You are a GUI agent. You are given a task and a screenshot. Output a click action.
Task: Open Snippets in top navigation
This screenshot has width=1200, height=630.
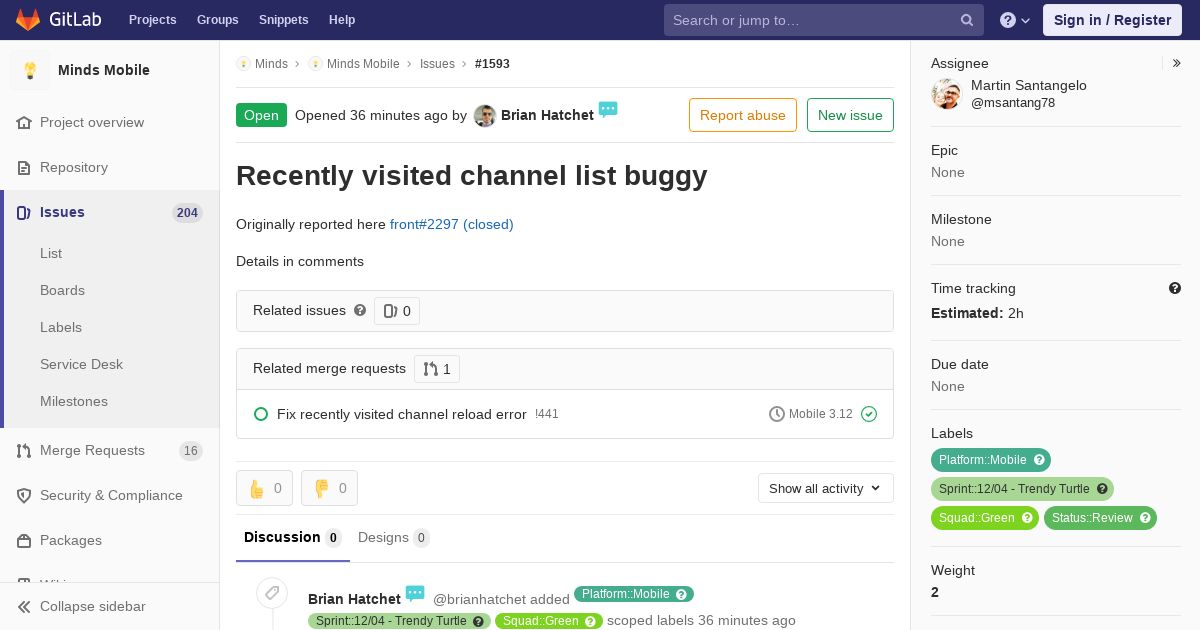point(284,20)
